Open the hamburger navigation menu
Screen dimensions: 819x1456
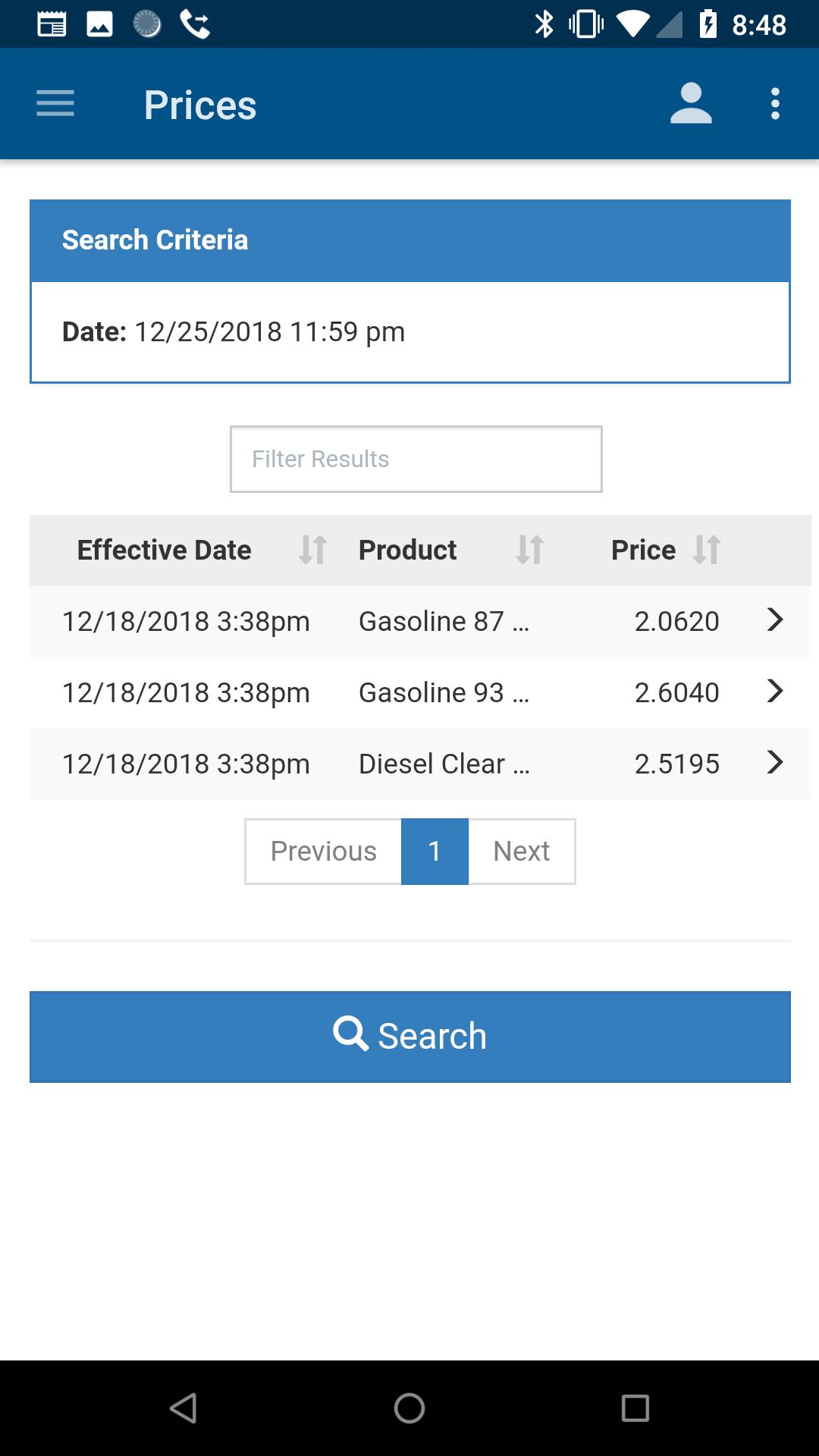click(x=55, y=104)
